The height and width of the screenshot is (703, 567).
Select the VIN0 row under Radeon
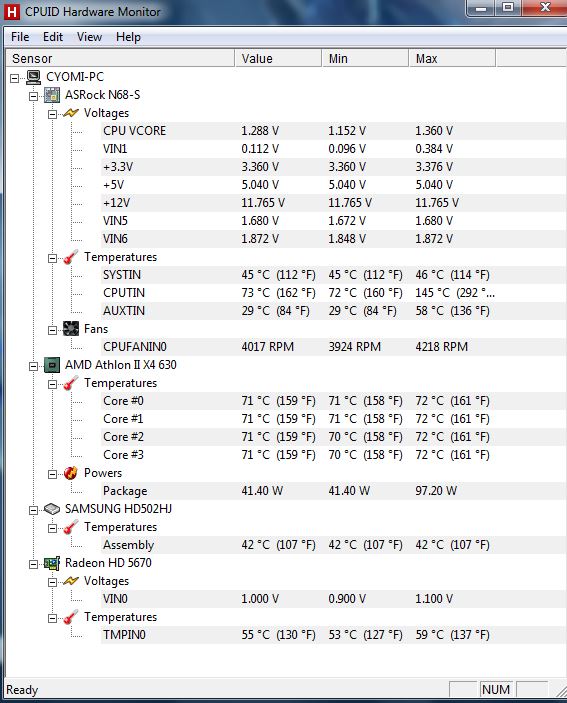point(333,599)
